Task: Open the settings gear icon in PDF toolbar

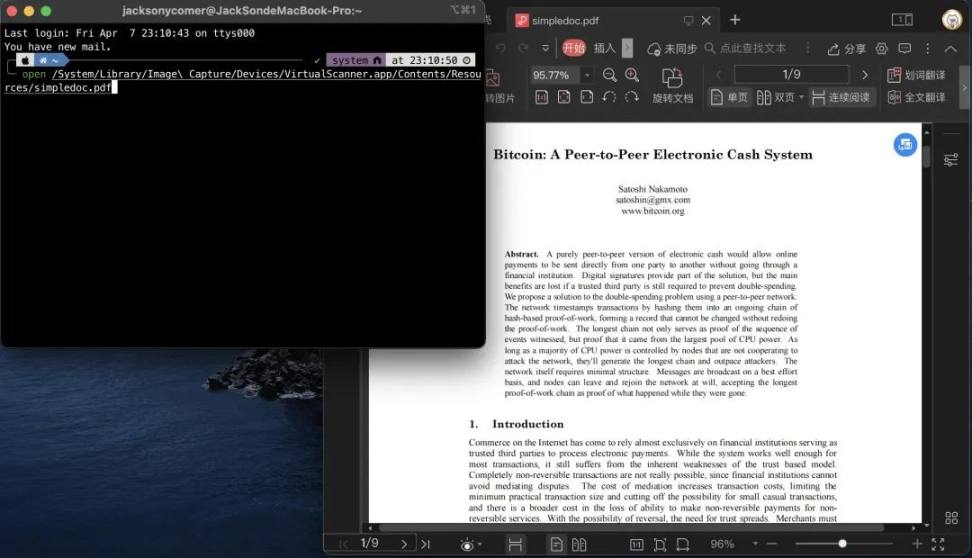Action: (x=881, y=48)
